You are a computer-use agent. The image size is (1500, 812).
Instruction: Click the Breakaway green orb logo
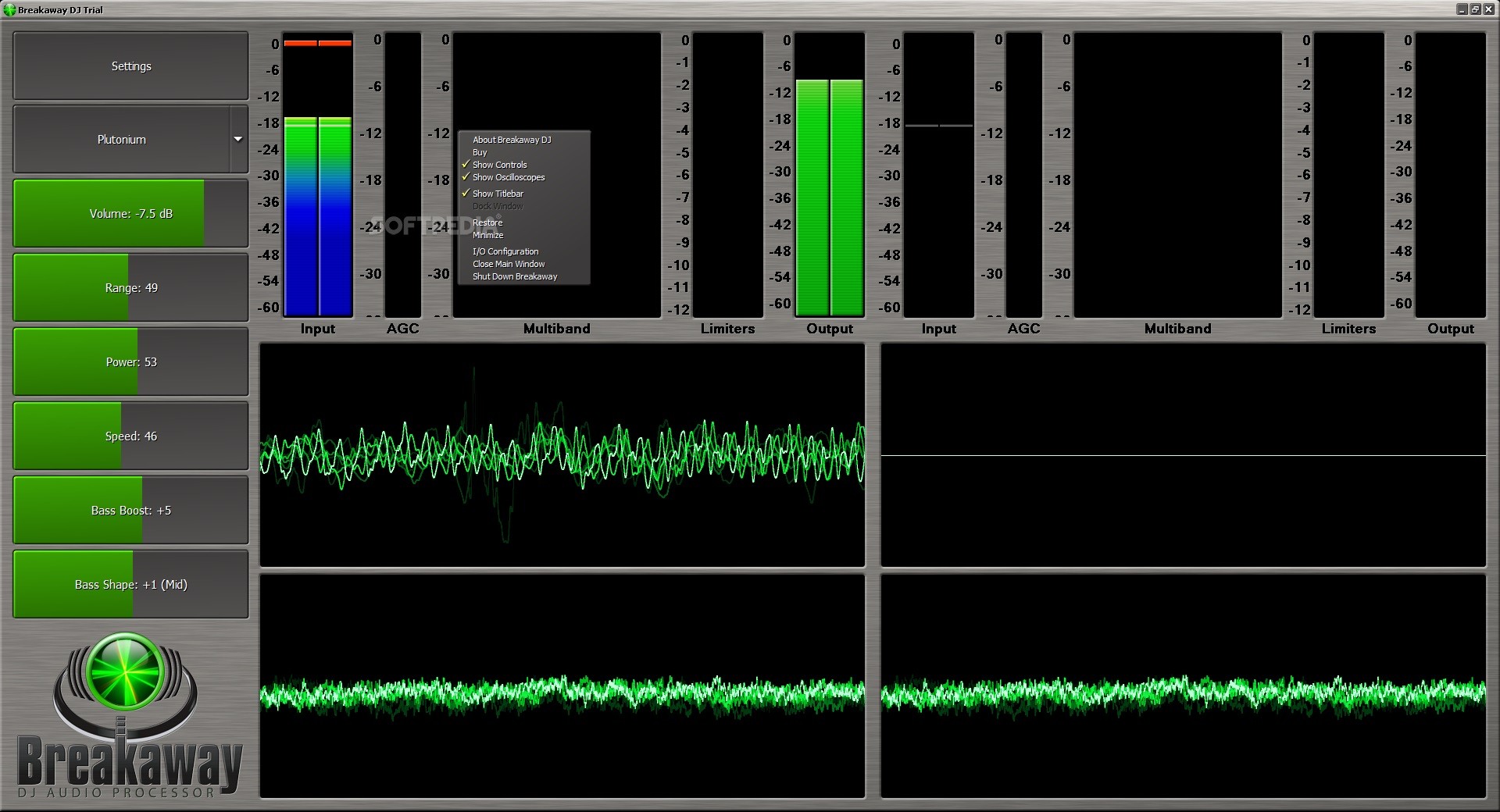point(125,671)
